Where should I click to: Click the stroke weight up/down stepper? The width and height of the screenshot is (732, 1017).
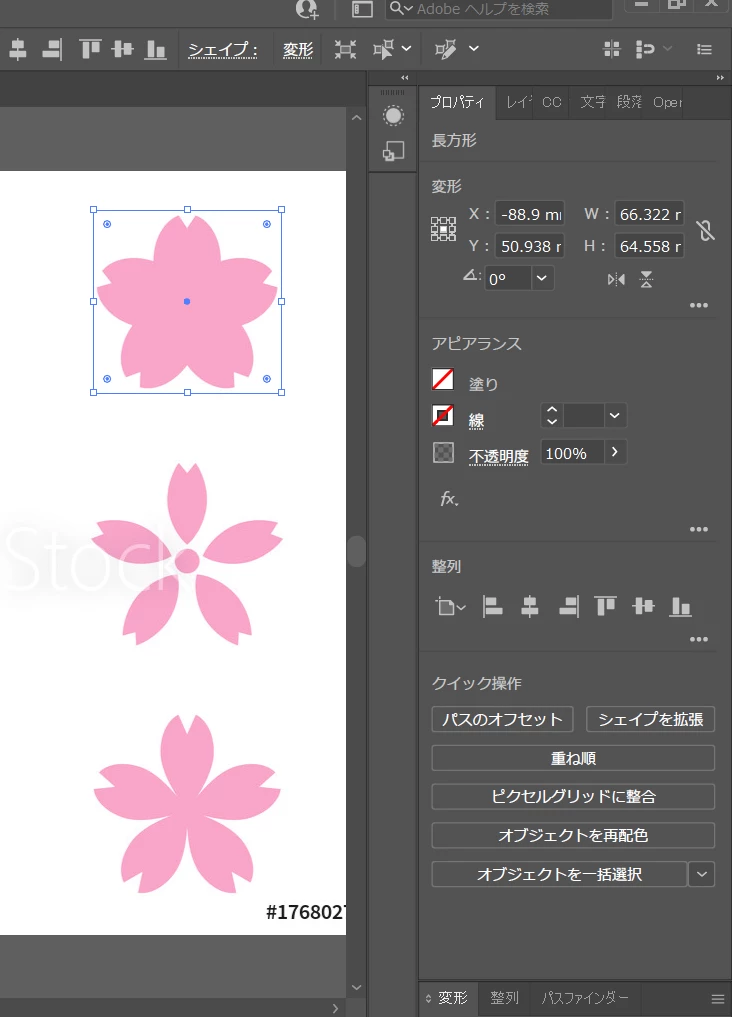coord(552,415)
